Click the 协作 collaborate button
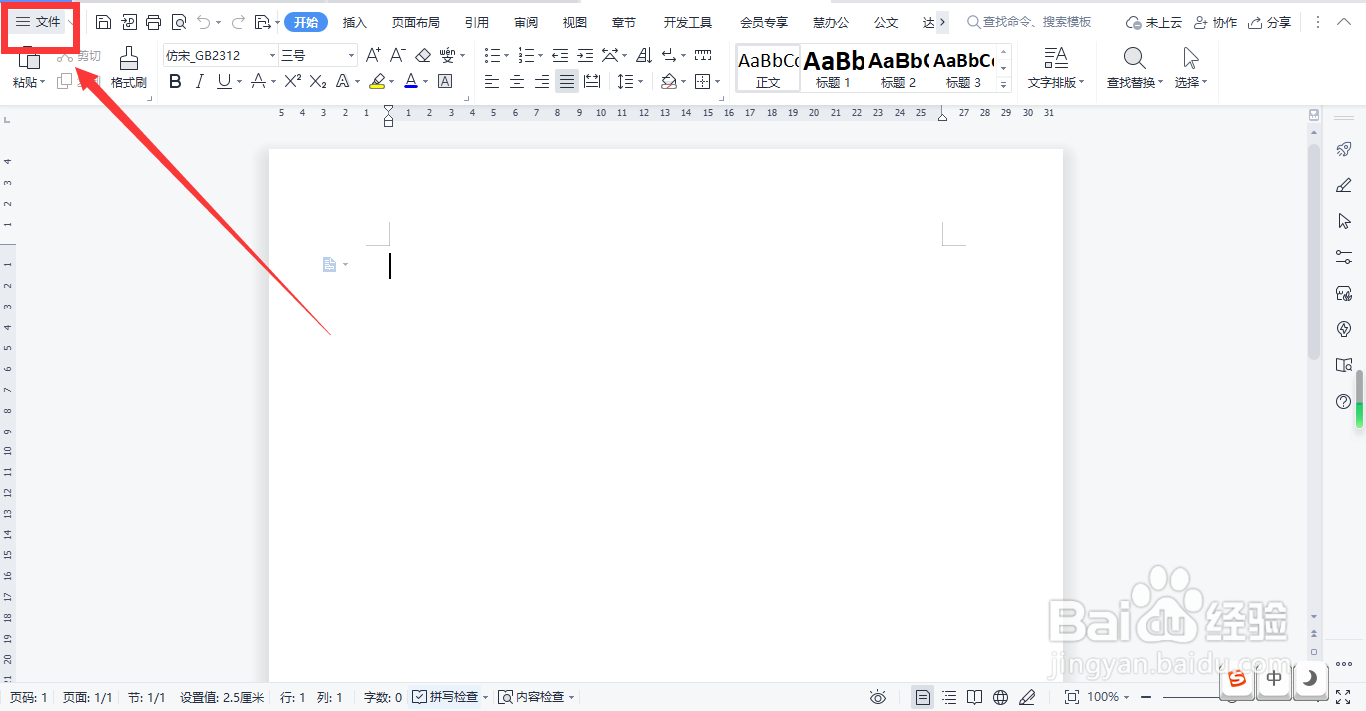This screenshot has height=711, width=1366. pyautogui.click(x=1215, y=22)
